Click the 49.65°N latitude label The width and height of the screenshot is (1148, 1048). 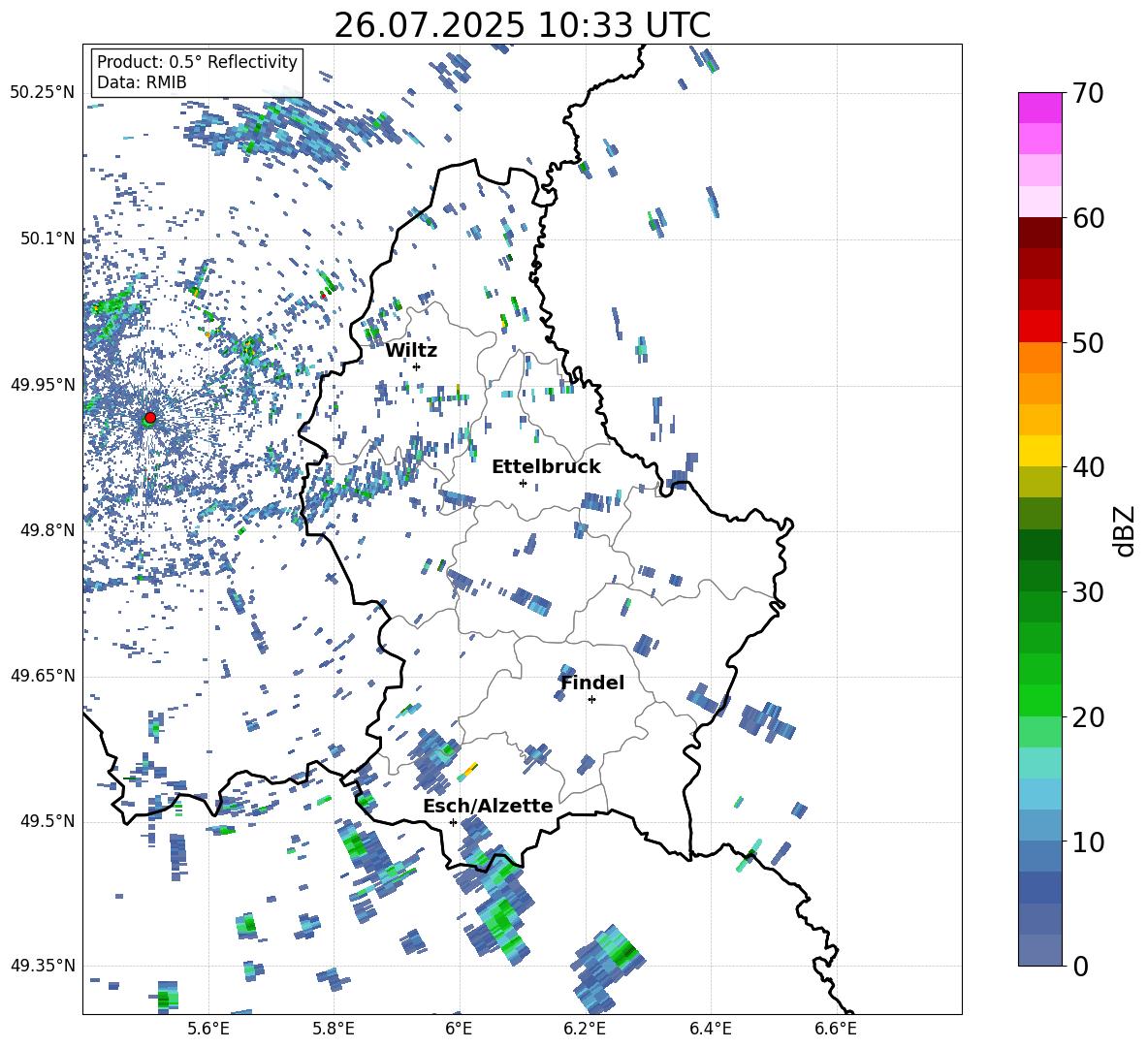[43, 676]
